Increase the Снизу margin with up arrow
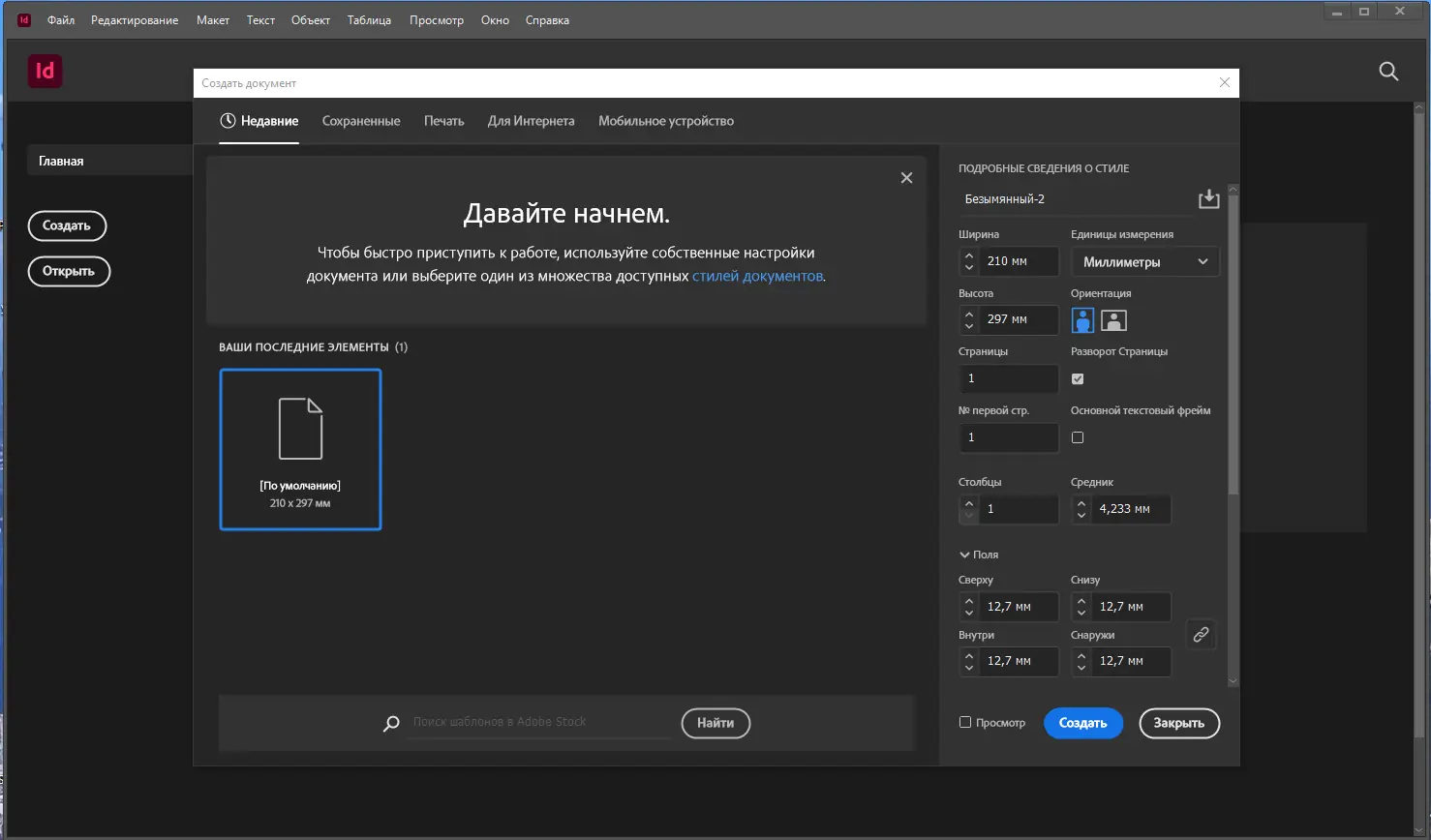 pos(1081,601)
